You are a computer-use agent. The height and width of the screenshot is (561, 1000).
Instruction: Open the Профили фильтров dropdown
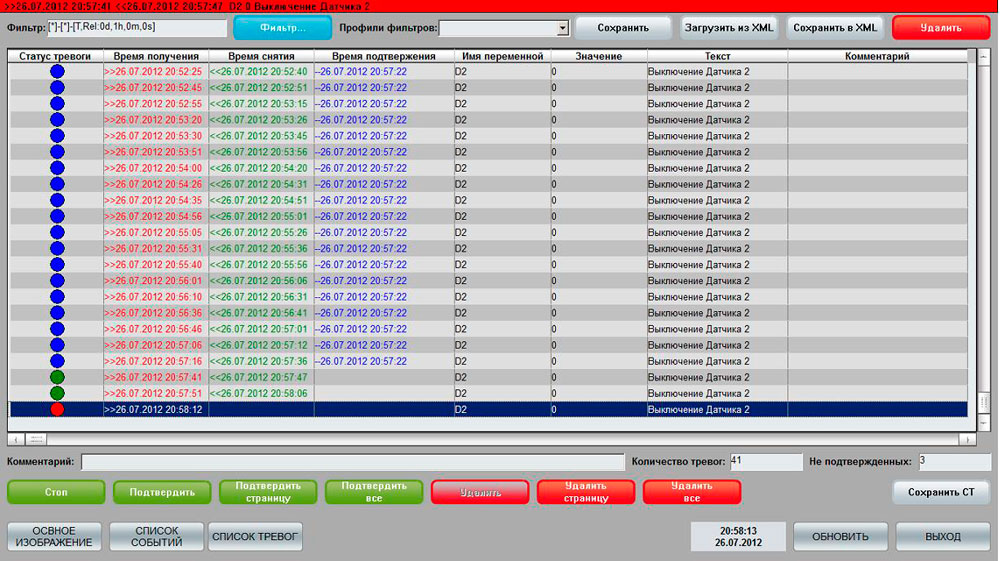coord(562,29)
